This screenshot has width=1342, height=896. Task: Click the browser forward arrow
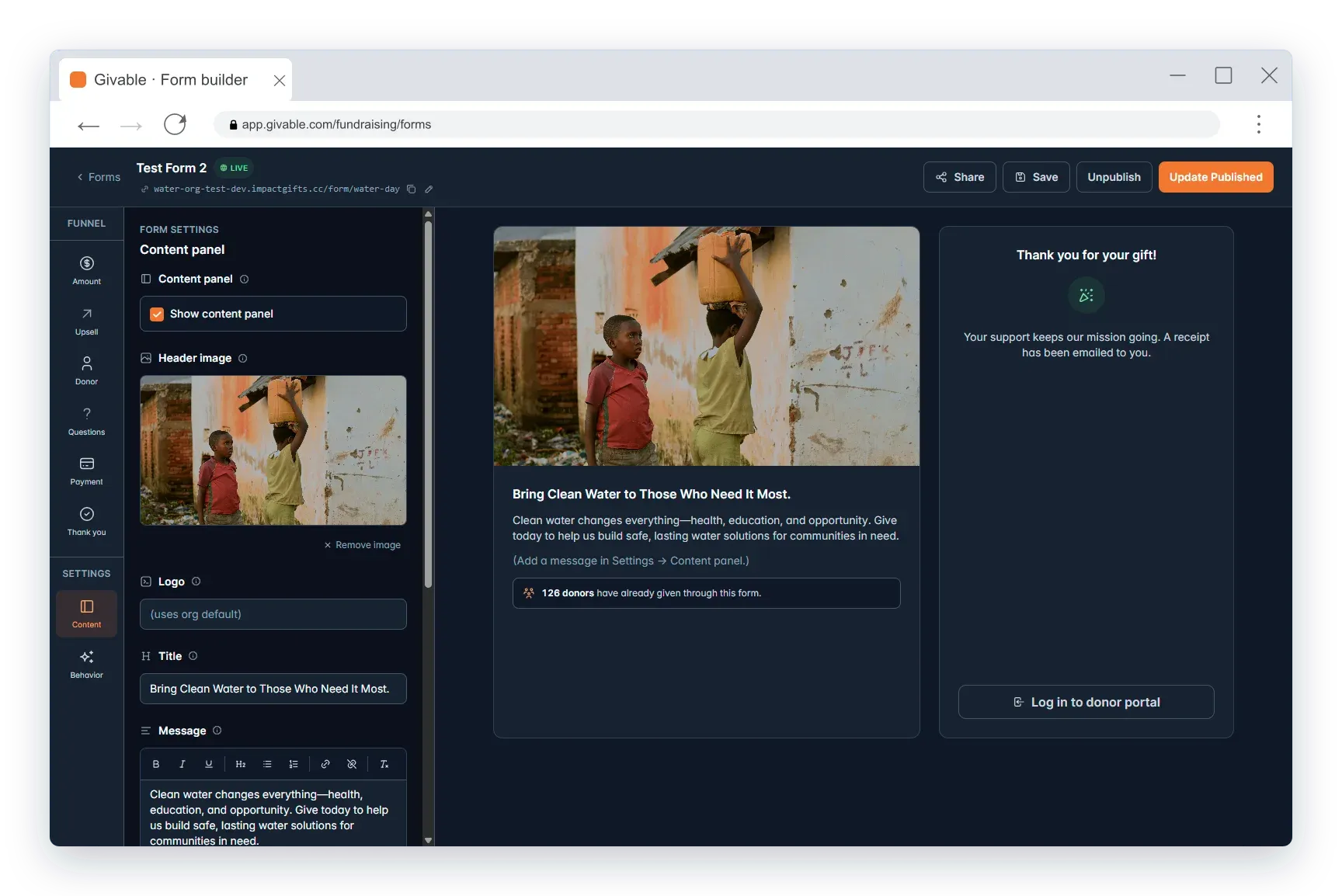(x=131, y=125)
